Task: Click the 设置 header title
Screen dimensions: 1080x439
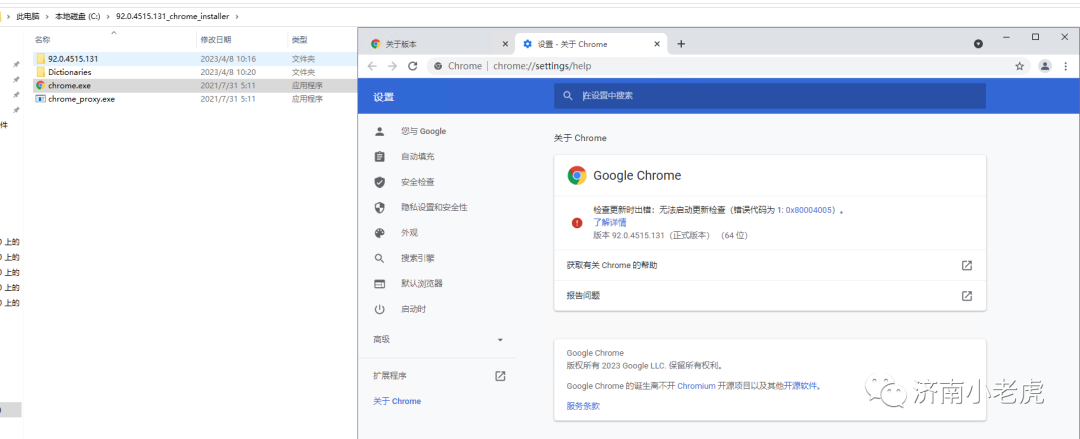Action: pyautogui.click(x=384, y=96)
